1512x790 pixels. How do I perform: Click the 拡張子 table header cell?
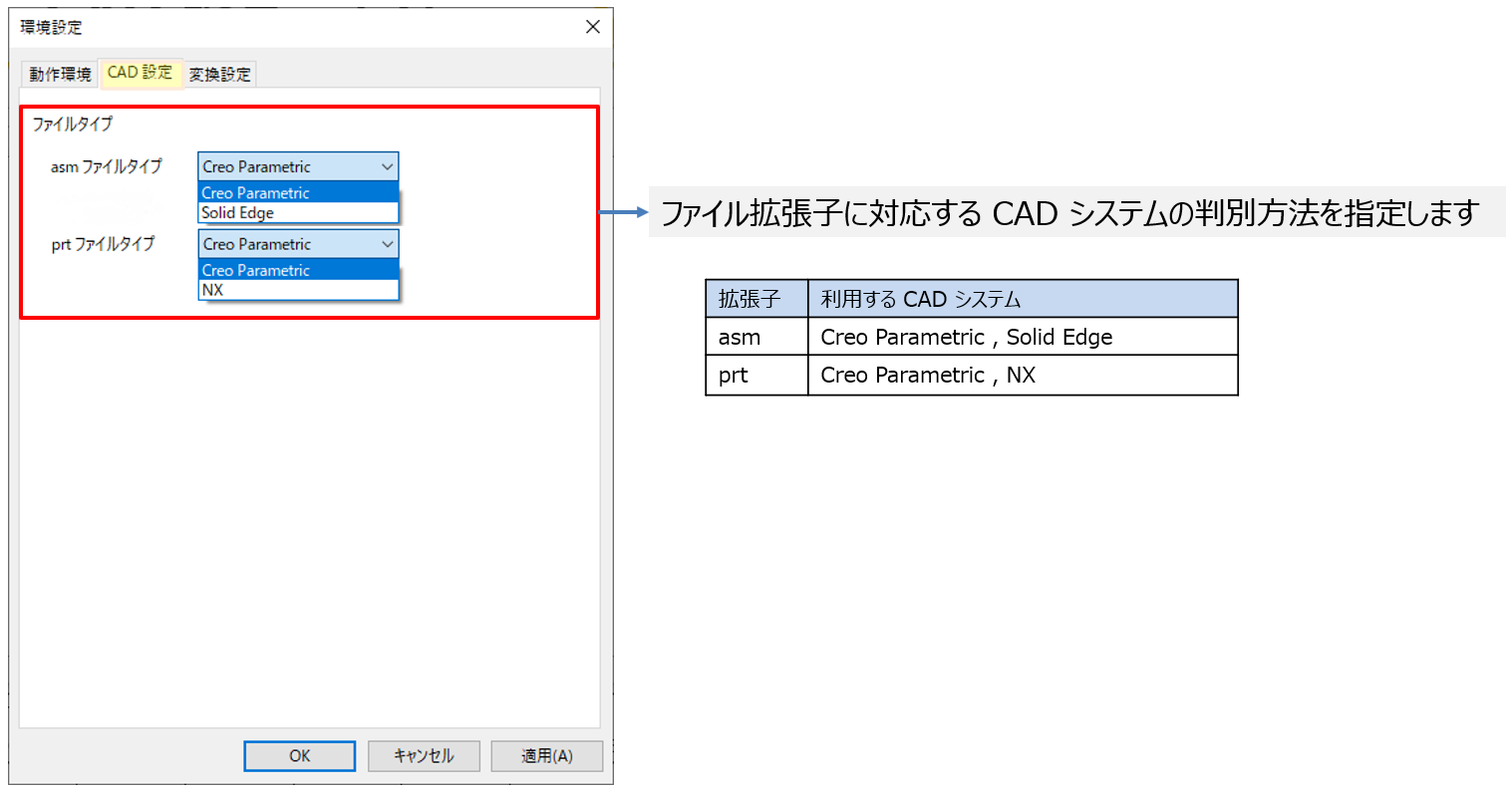(756, 299)
